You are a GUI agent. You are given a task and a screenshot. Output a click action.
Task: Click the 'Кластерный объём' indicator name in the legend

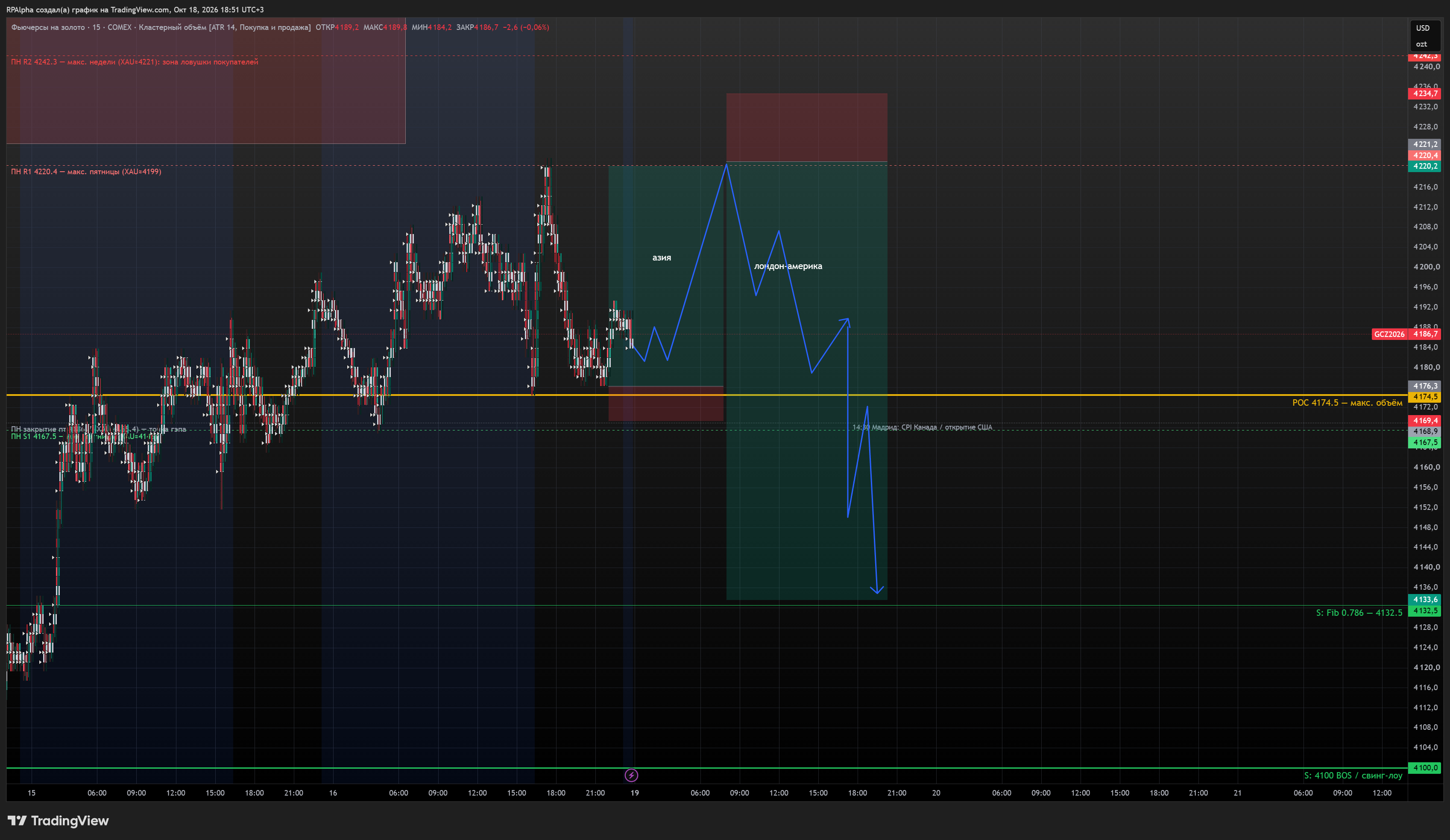[173, 27]
